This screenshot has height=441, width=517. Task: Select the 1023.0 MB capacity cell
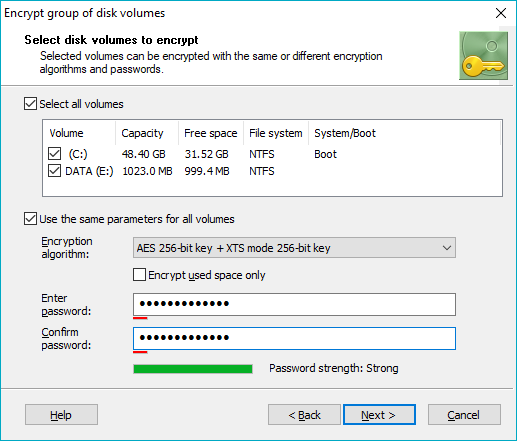click(x=147, y=171)
